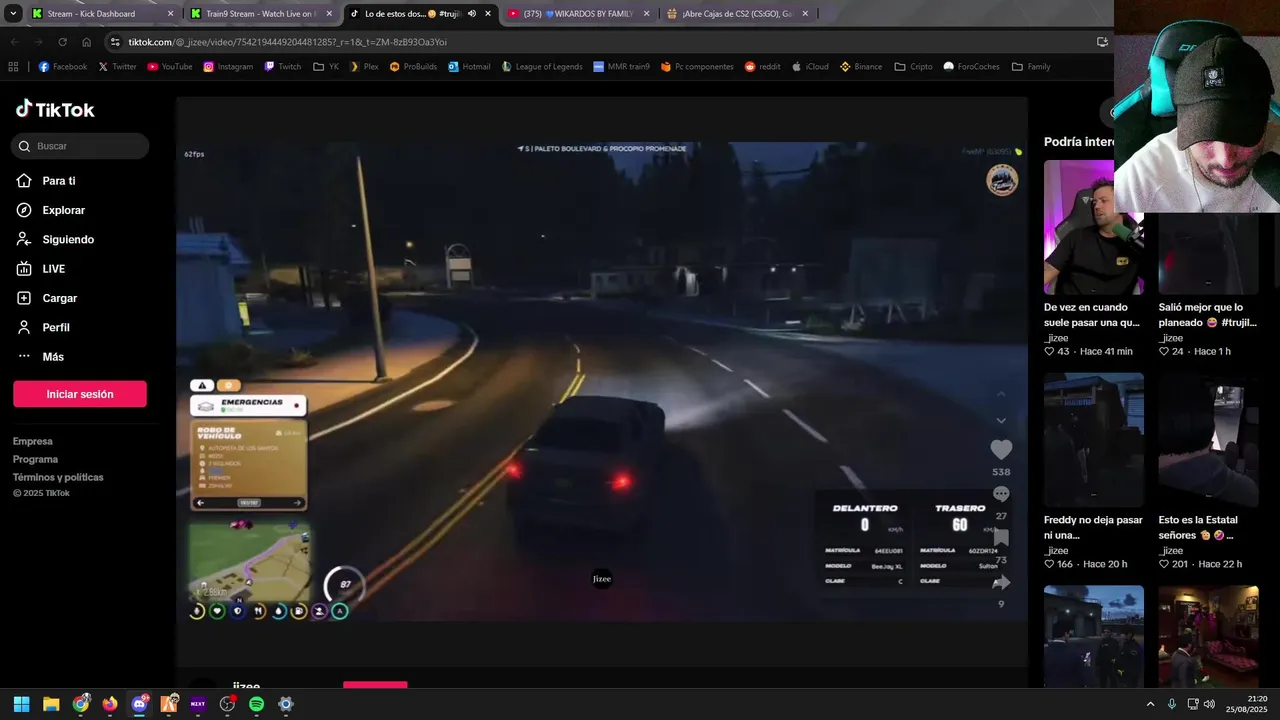Open the volume control in tray
This screenshot has height=720, width=1280.
coord(1209,704)
